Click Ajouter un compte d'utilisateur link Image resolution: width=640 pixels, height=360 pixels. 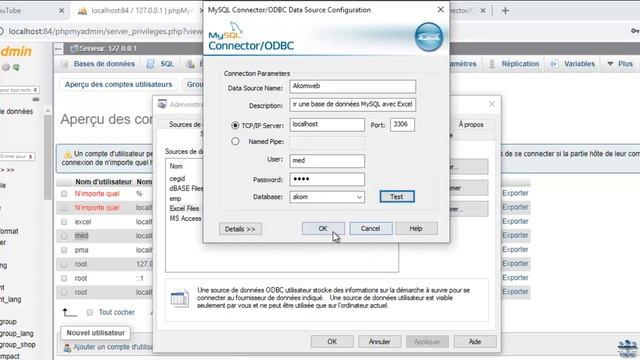coord(113,347)
